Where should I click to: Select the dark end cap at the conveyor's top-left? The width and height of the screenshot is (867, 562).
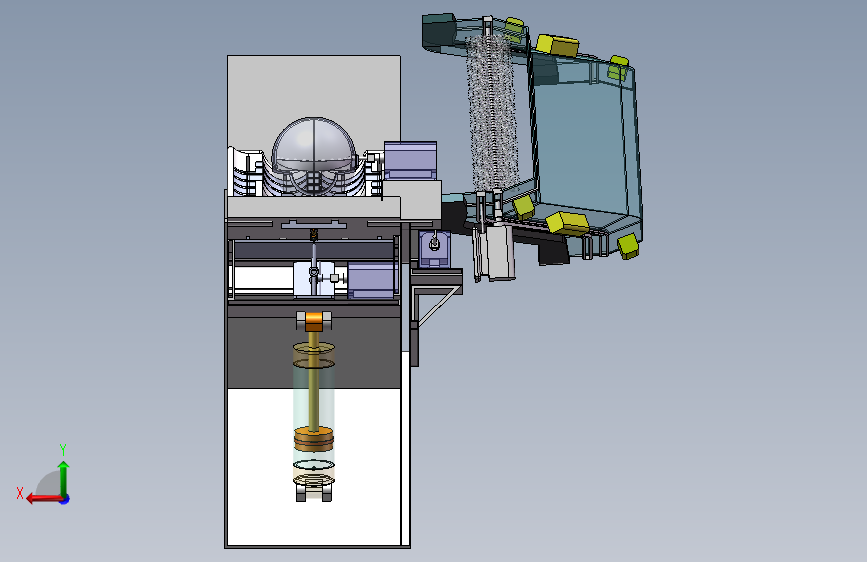(x=439, y=32)
